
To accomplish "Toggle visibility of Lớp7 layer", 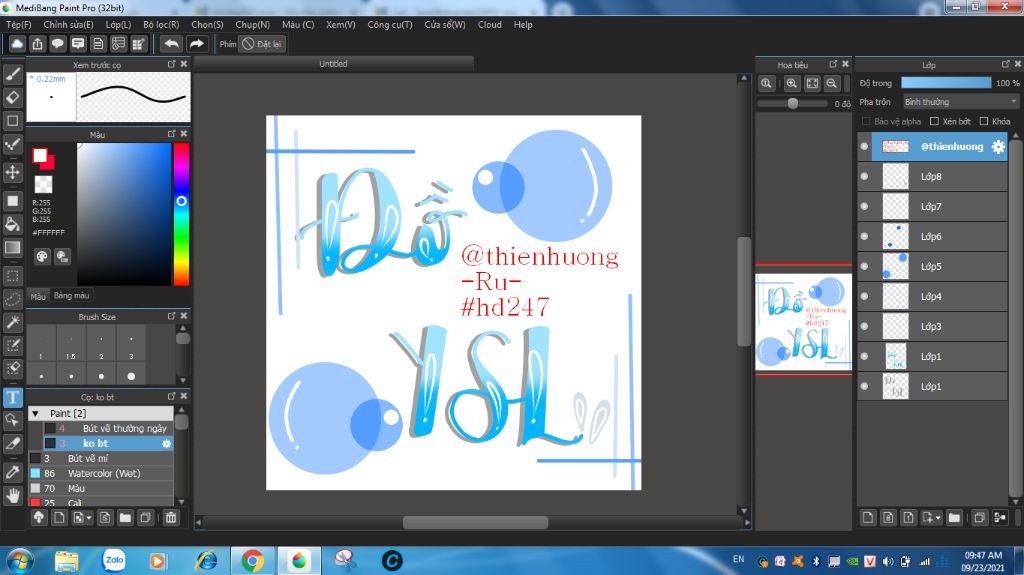I will [x=865, y=206].
